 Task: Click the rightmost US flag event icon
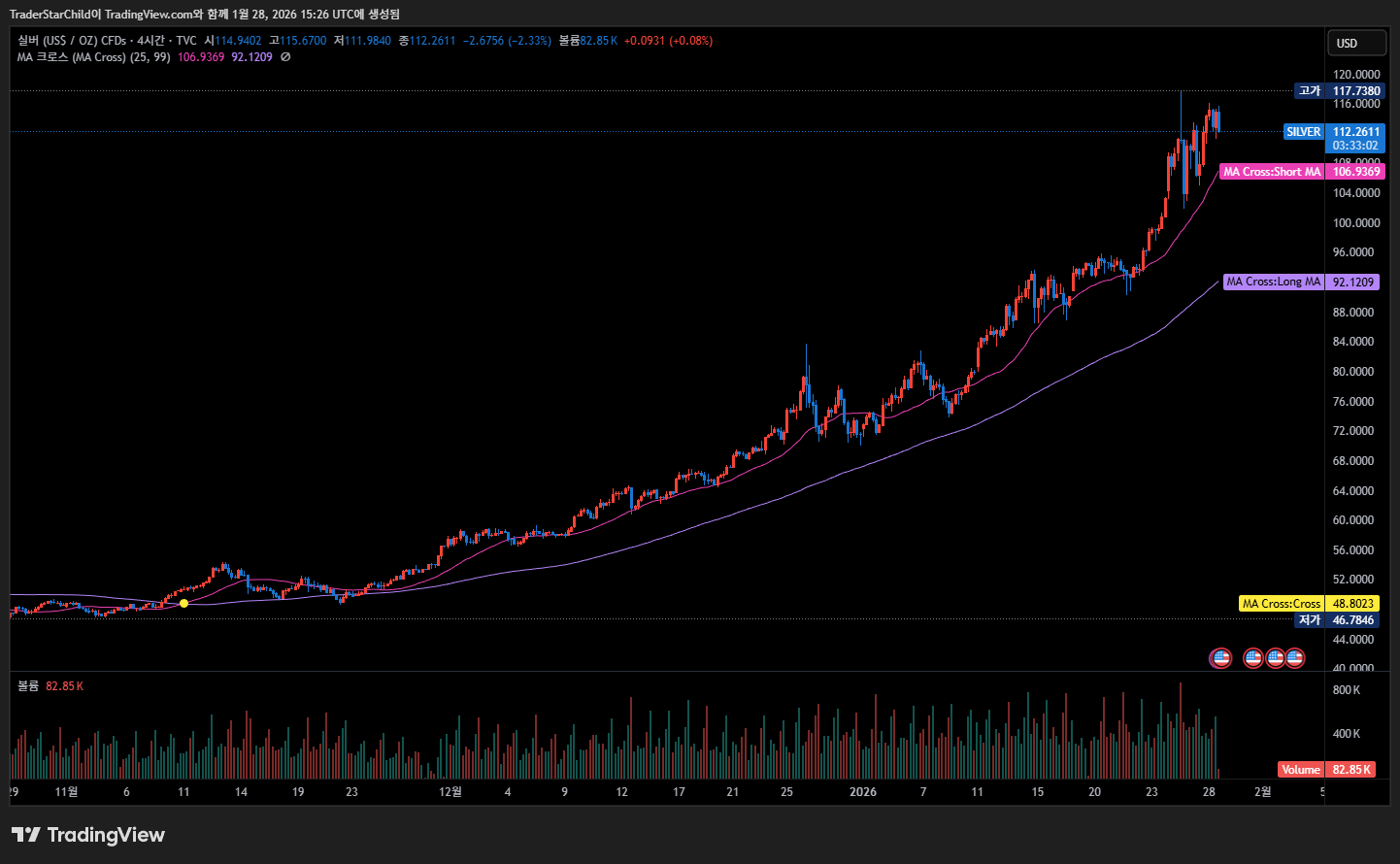pyautogui.click(x=1295, y=658)
